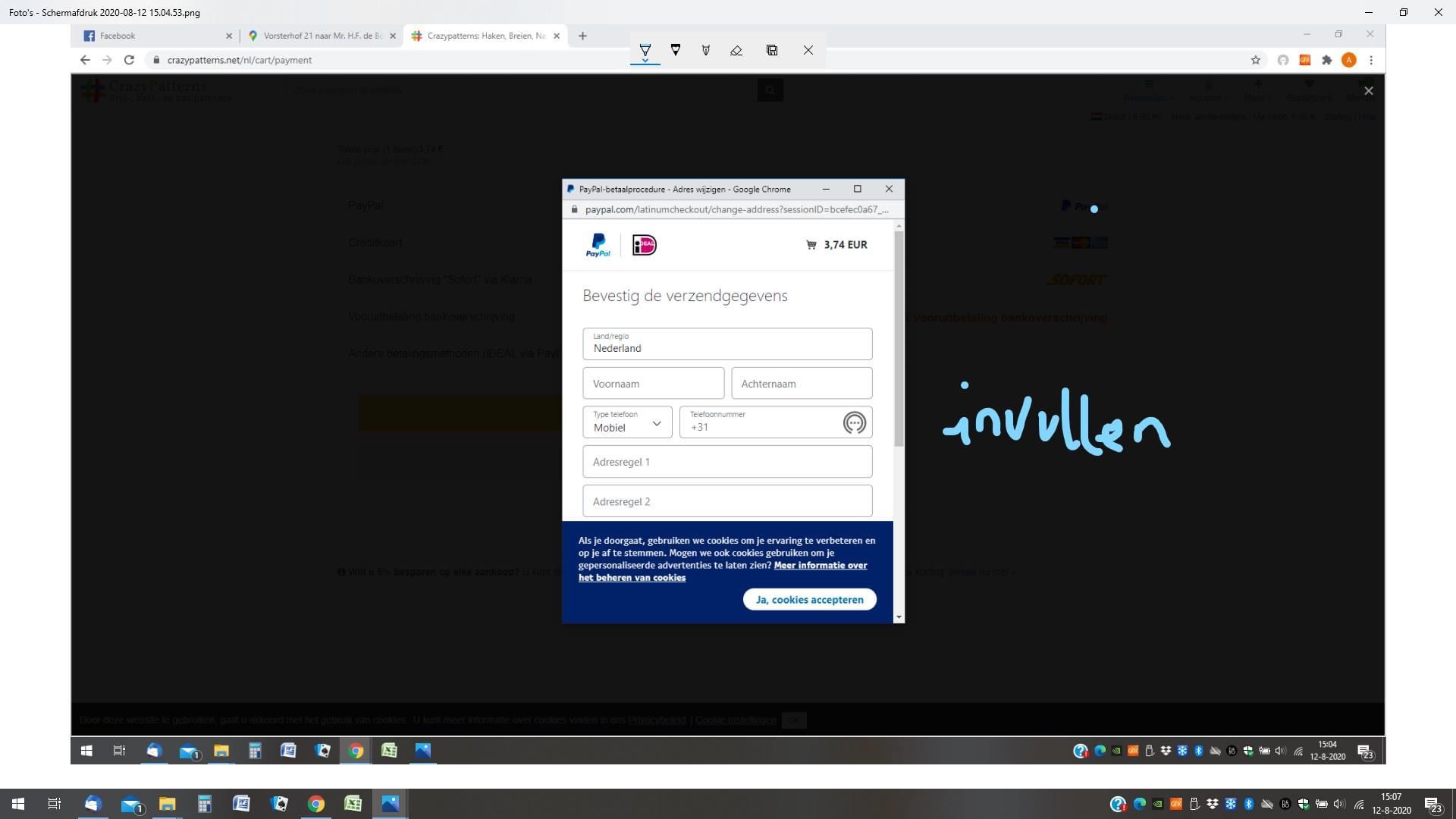Viewport: 1456px width, 819px height.
Task: Click the save a copy icon
Action: [x=772, y=50]
